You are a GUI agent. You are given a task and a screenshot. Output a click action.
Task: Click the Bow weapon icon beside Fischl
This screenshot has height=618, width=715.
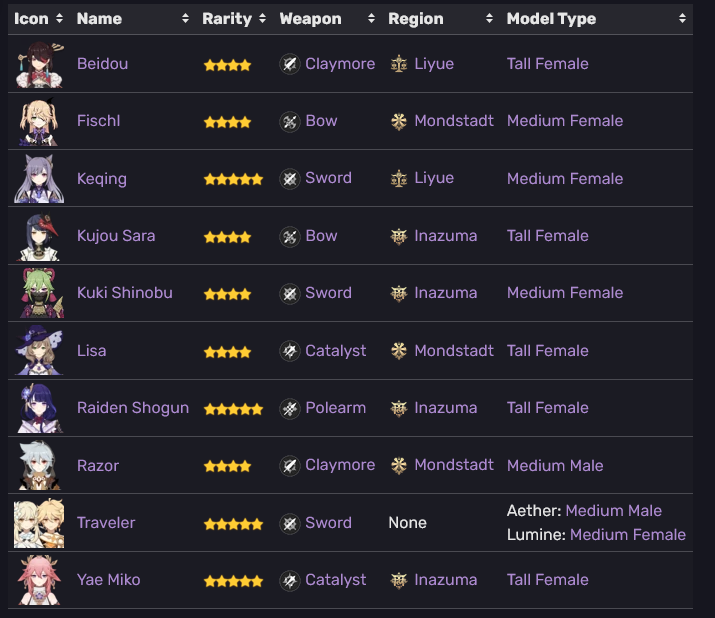[x=290, y=122]
